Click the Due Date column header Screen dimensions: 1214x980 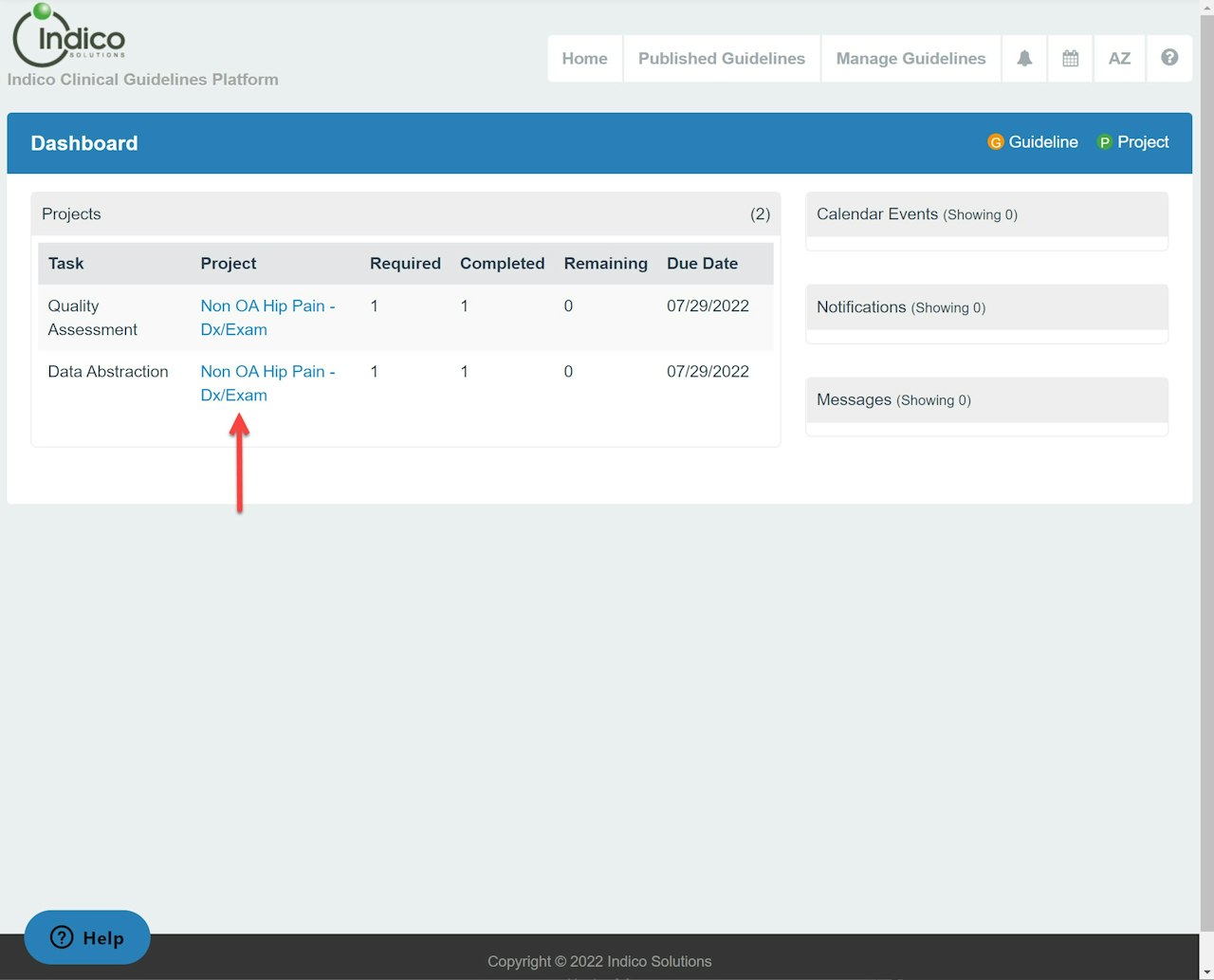tap(702, 264)
